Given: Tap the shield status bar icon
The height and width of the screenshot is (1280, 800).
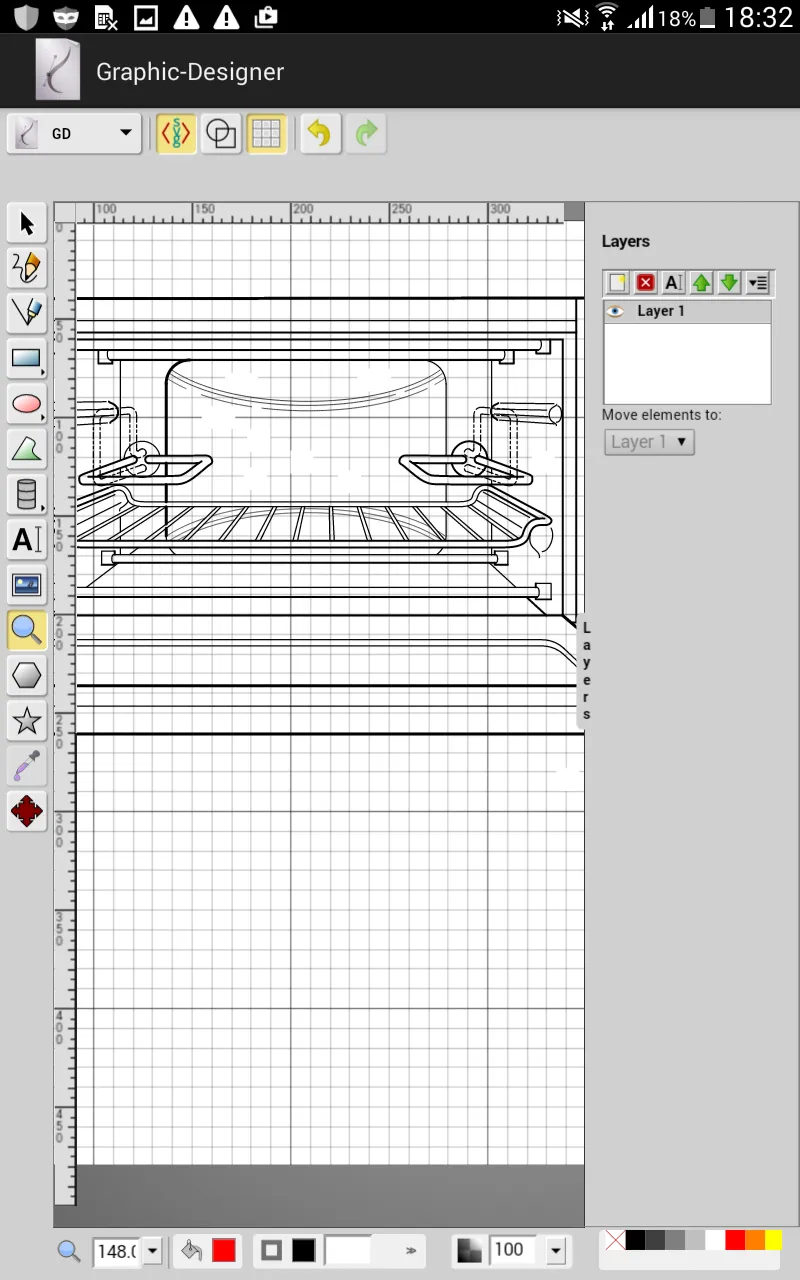Looking at the screenshot, I should click(27, 17).
